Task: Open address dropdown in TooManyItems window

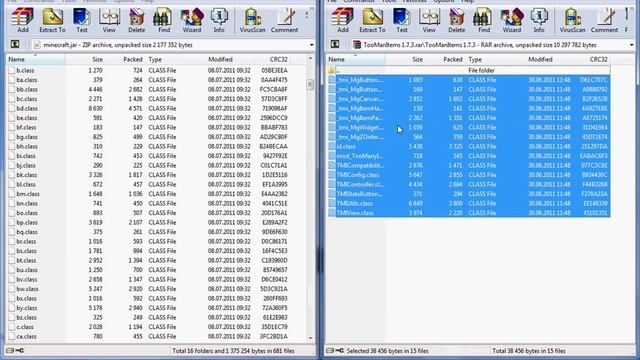Action: (631, 45)
